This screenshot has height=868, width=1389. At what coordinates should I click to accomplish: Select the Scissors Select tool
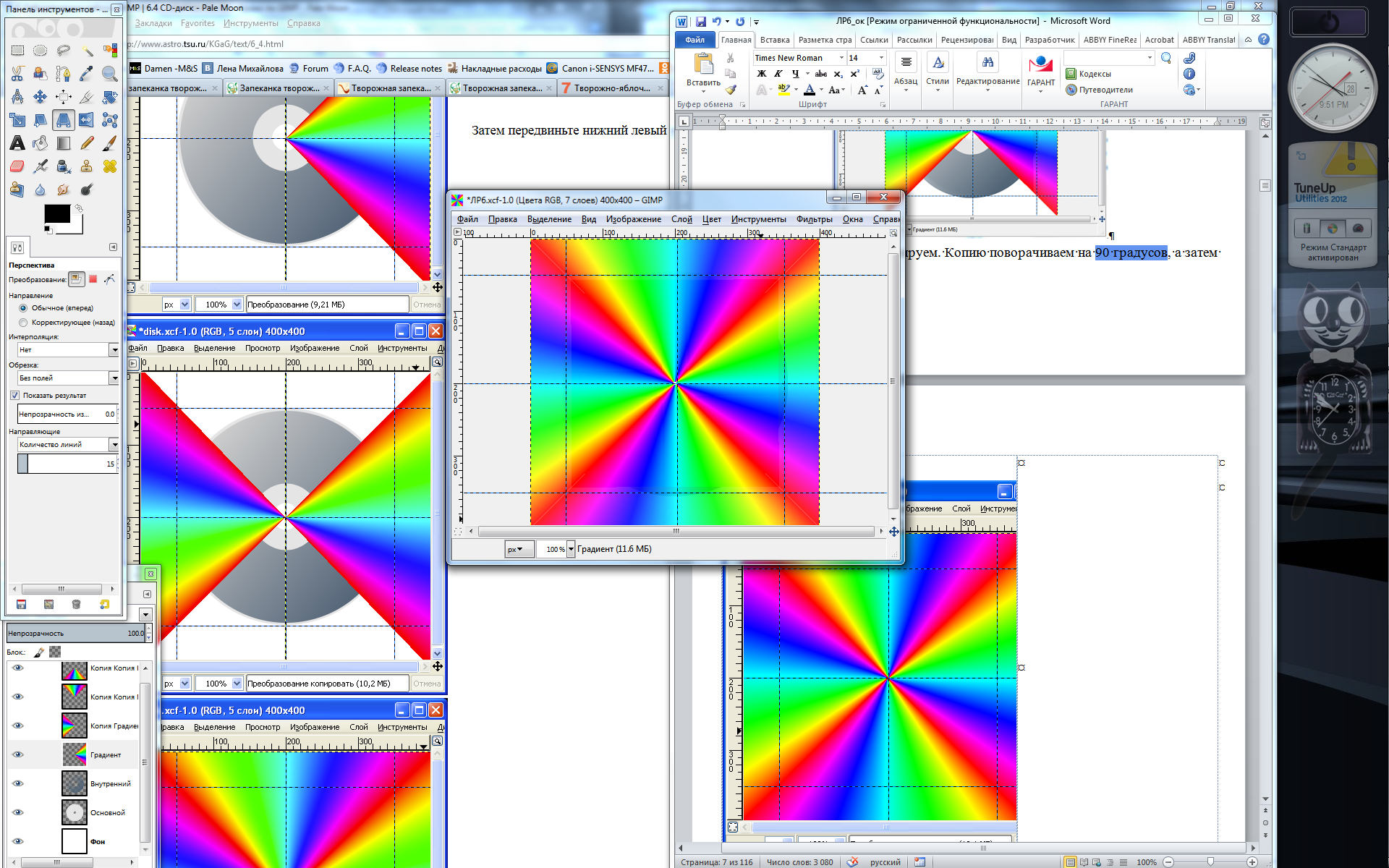(x=17, y=74)
